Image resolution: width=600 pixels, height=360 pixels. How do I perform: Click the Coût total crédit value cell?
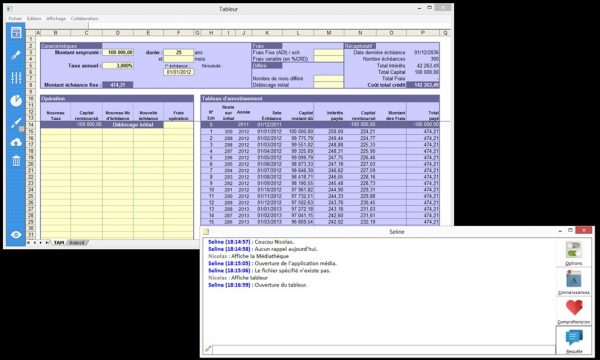[423, 85]
